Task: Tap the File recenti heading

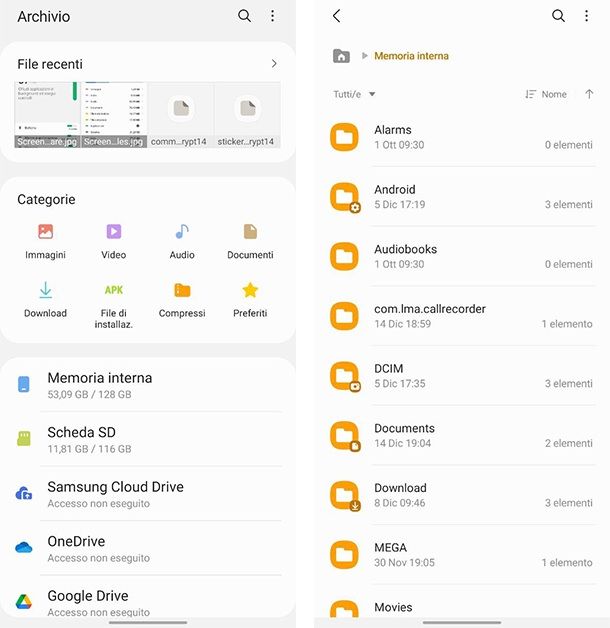Action: click(50, 64)
